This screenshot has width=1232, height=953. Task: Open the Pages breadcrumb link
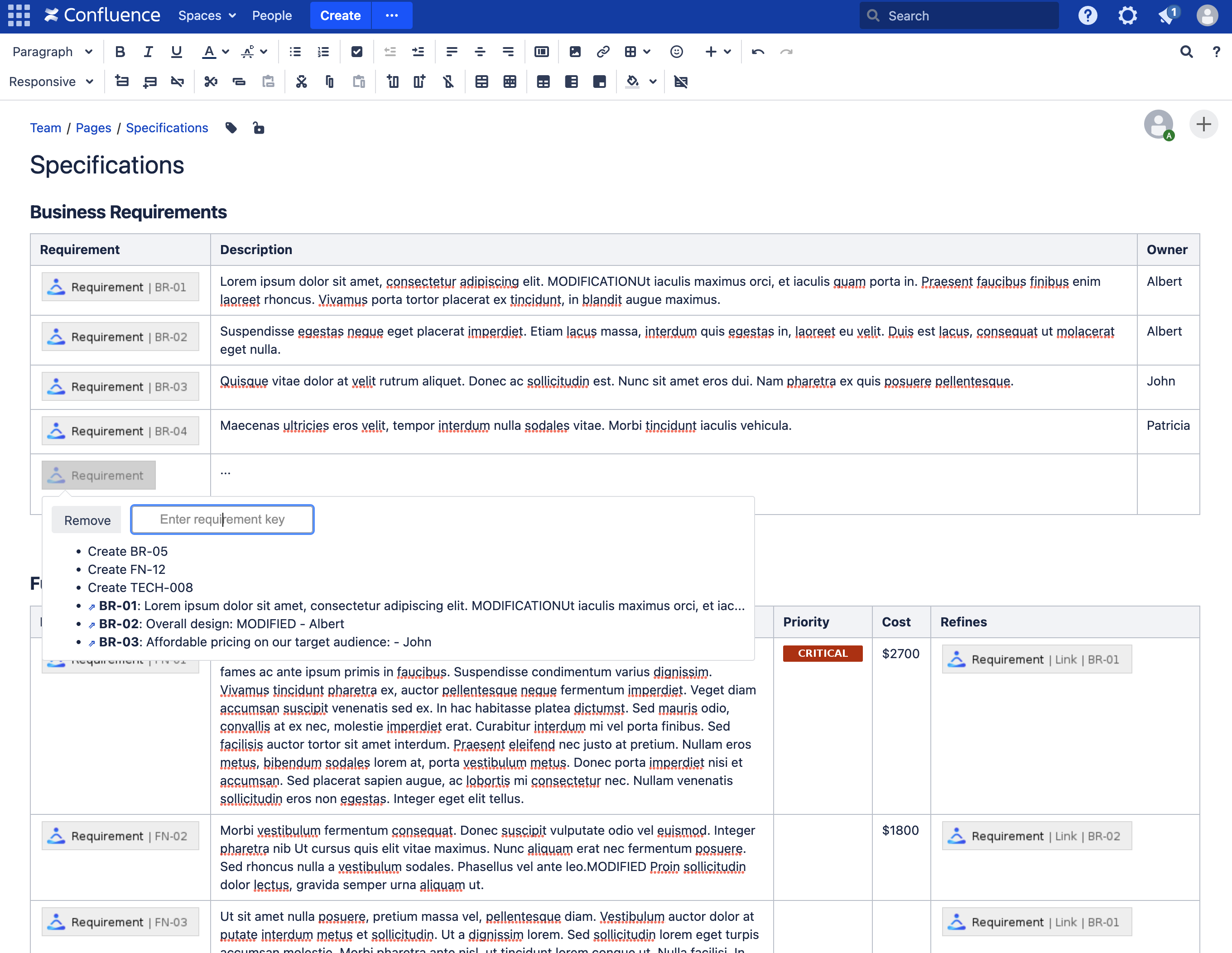(x=93, y=128)
